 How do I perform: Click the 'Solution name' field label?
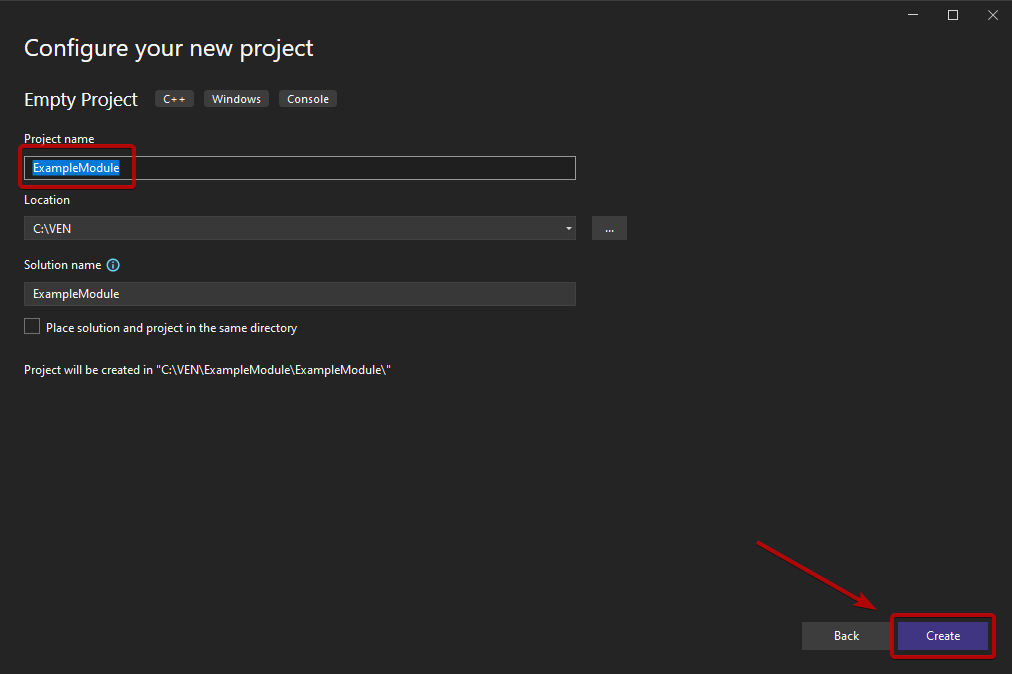pyautogui.click(x=62, y=265)
